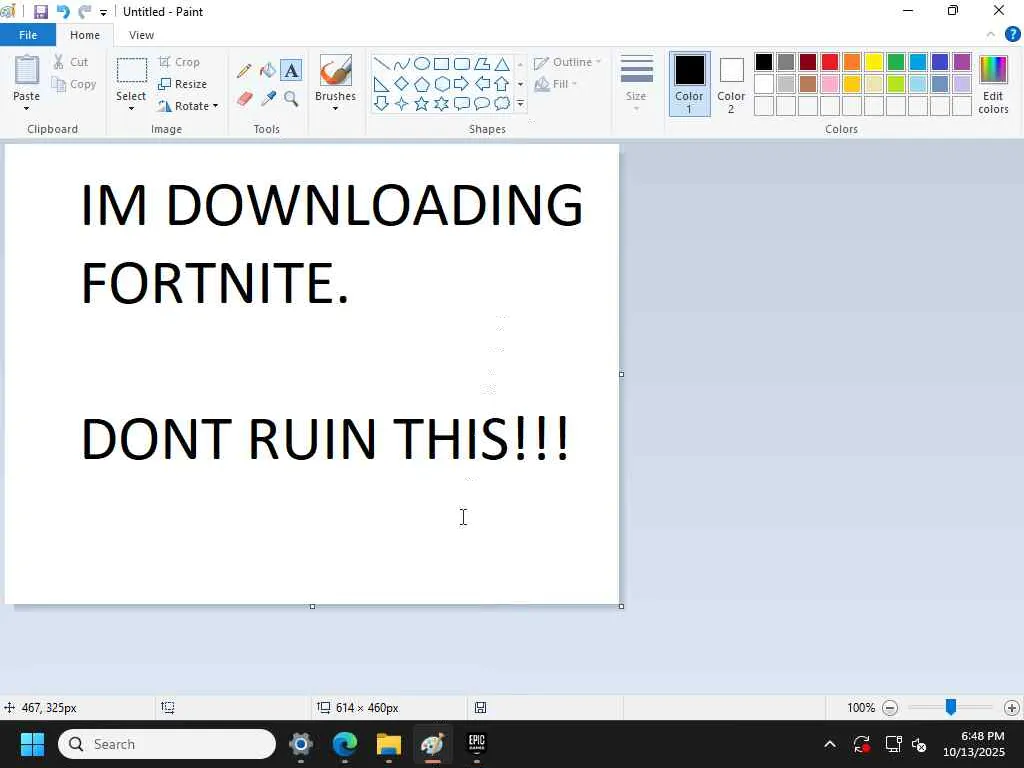
Task: Open the Customize Quick Access Toolbar arrow
Action: coord(103,12)
